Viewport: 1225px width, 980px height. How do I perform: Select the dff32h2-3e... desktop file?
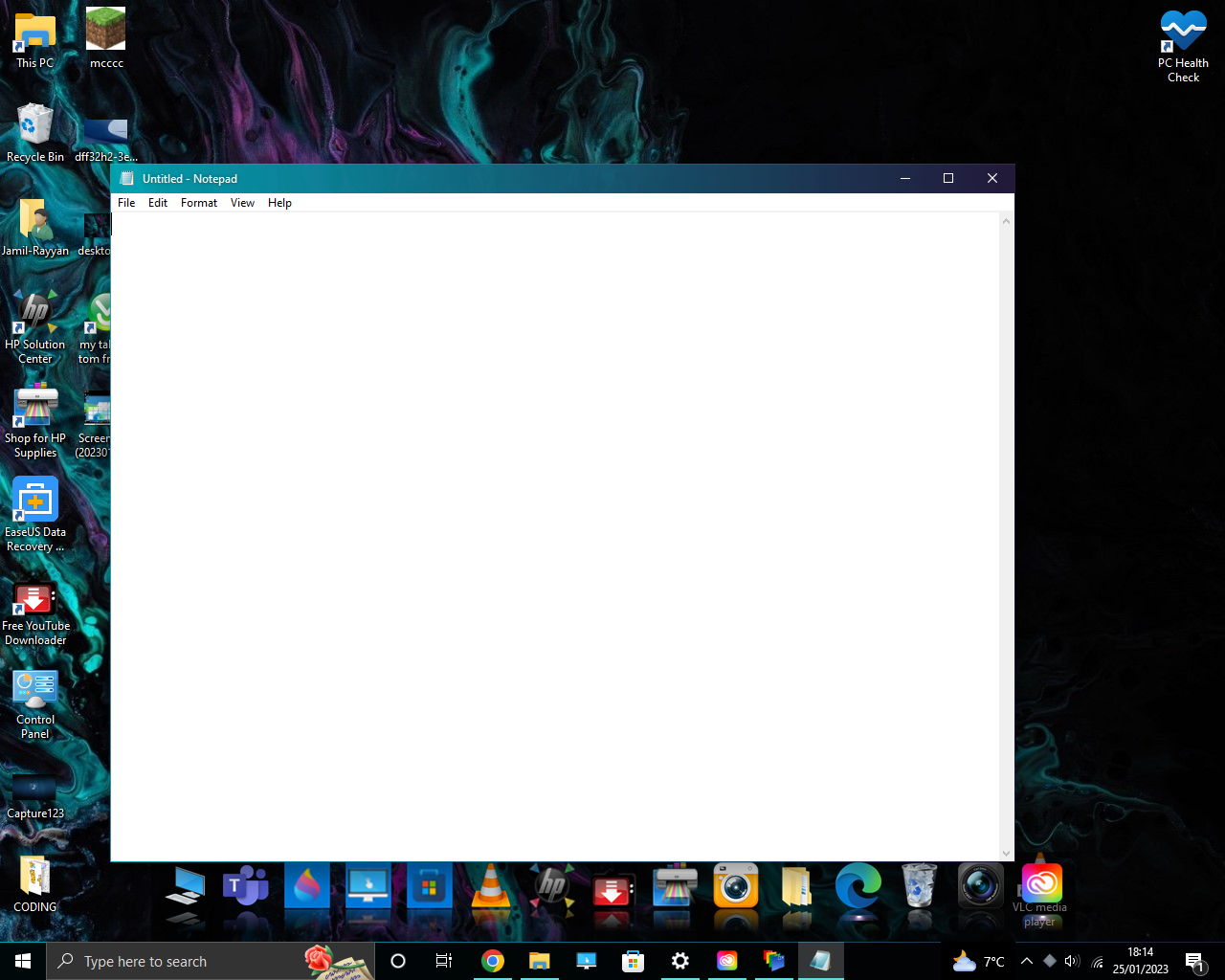coord(106,141)
